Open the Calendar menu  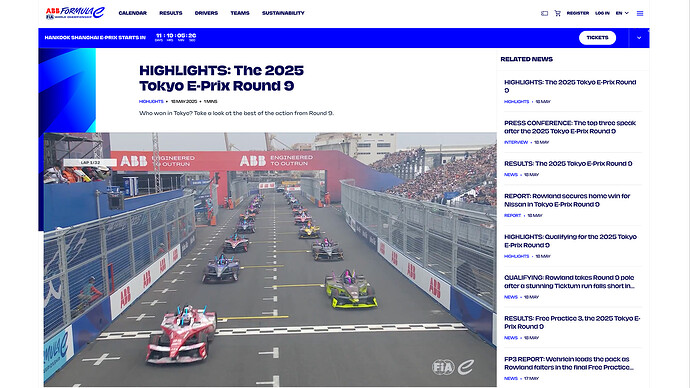[132, 13]
